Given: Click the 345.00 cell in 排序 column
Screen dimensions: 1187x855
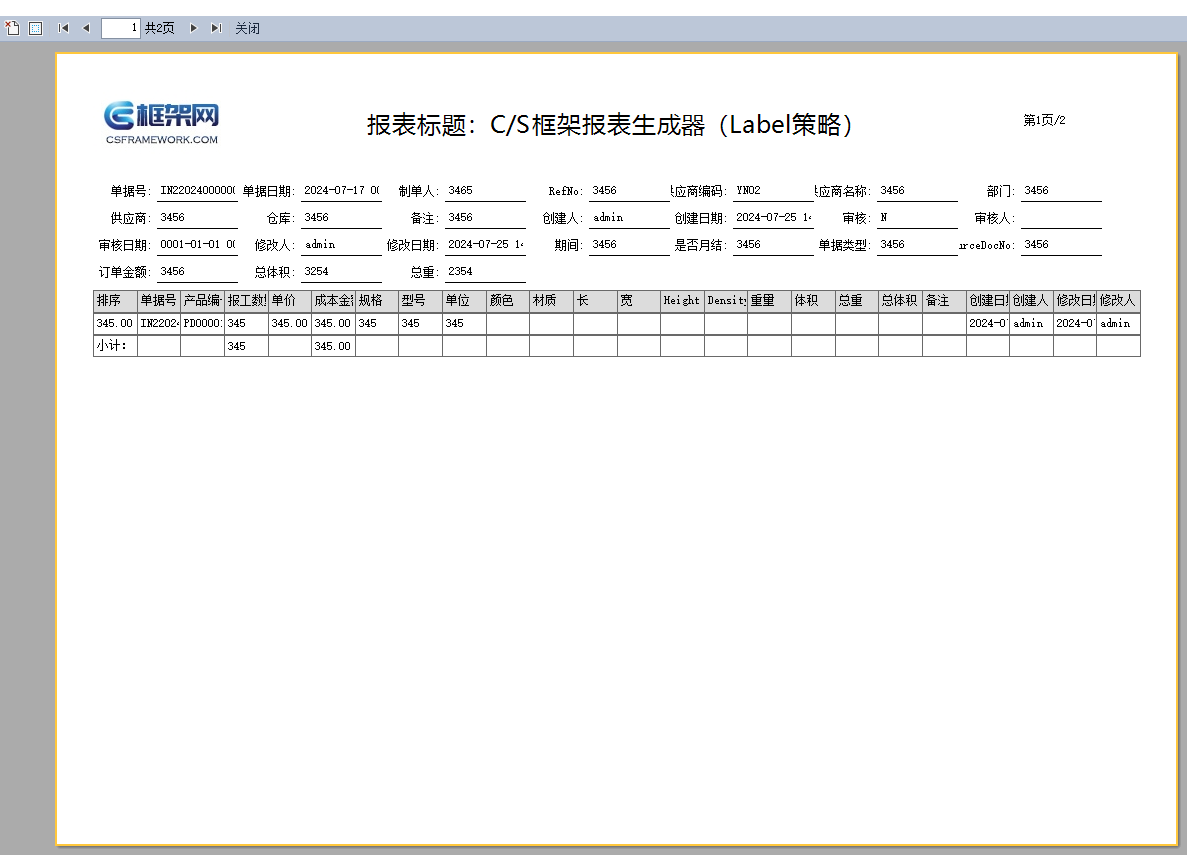Looking at the screenshot, I should pos(115,323).
